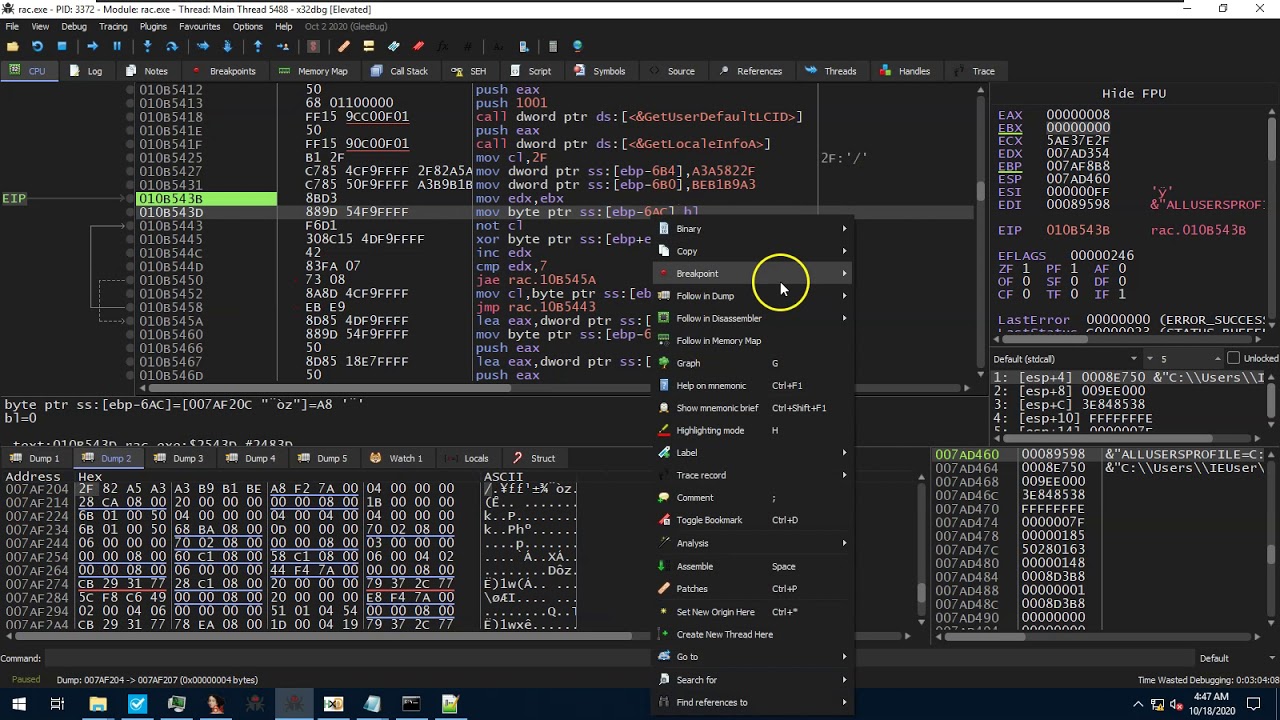Open the Default (stdcall) calling convention dropdown
The image size is (1280, 720).
1066,358
